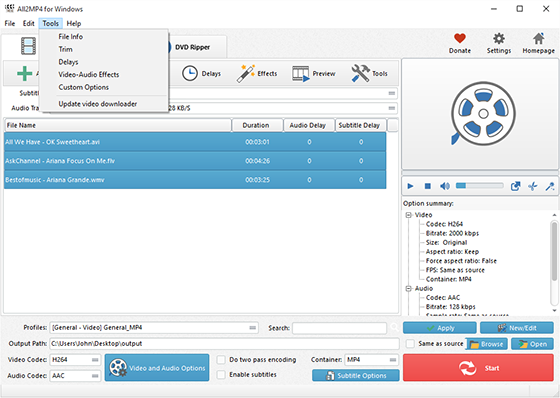Click the scissors trim icon under preview
This screenshot has height=398, width=560.
pyautogui.click(x=532, y=186)
